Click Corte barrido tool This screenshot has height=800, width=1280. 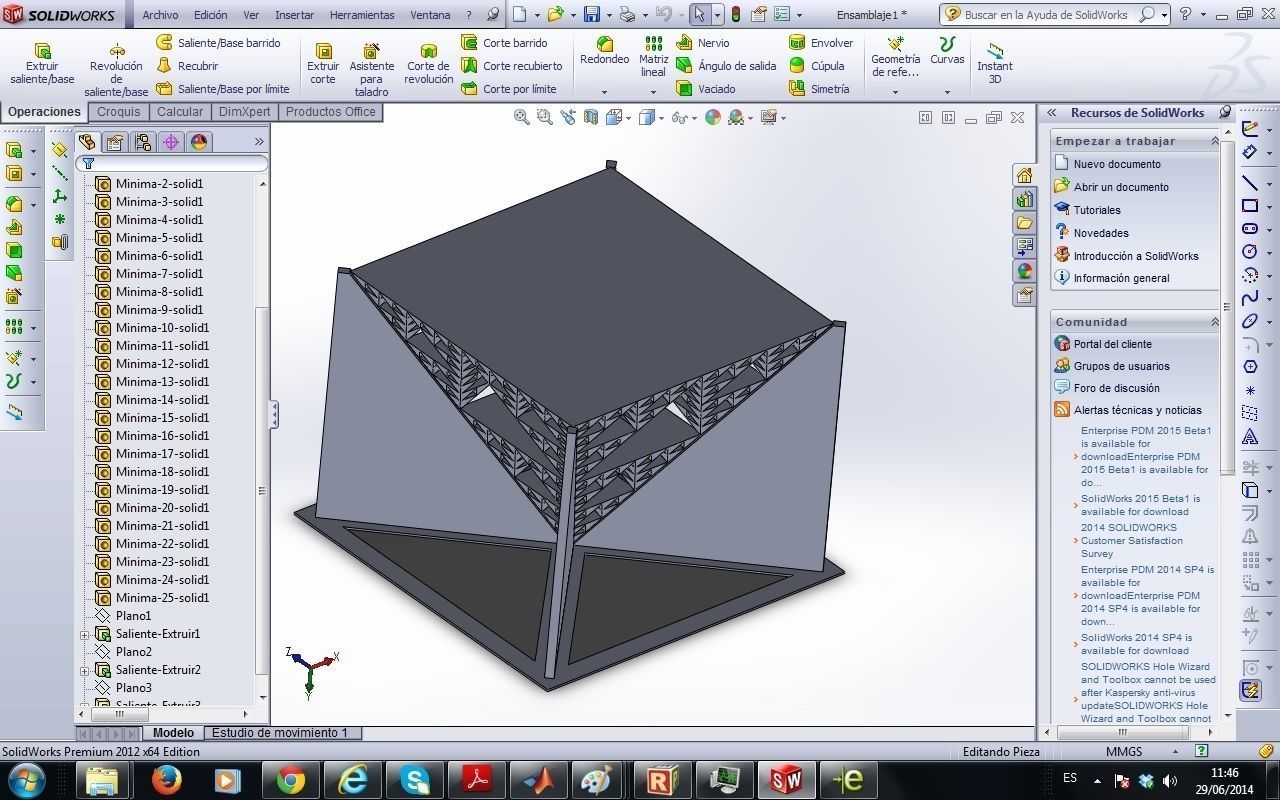tap(504, 43)
